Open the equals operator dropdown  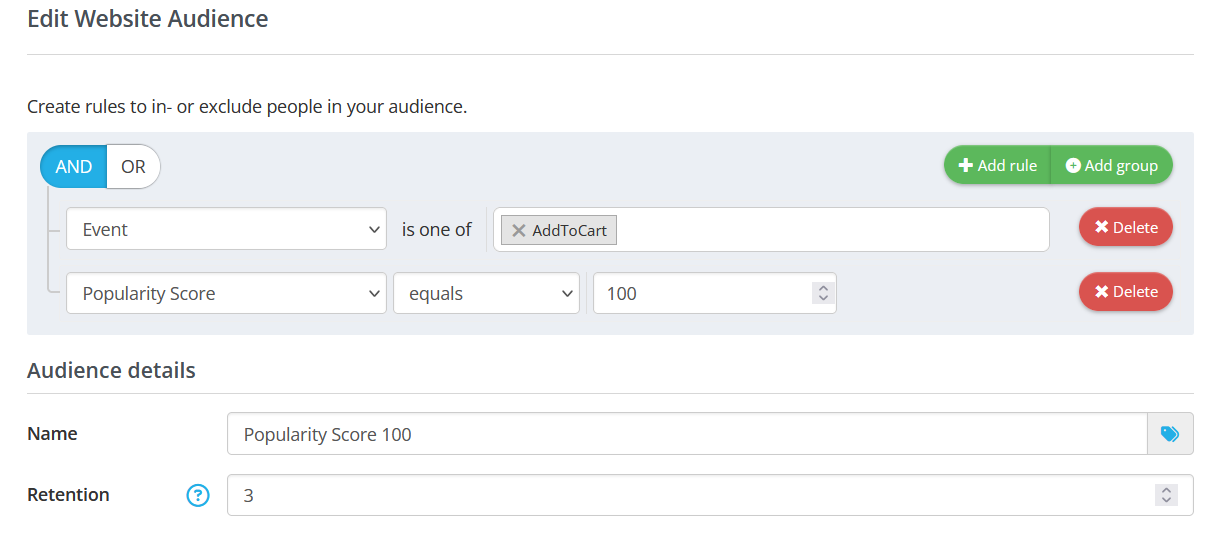point(487,293)
